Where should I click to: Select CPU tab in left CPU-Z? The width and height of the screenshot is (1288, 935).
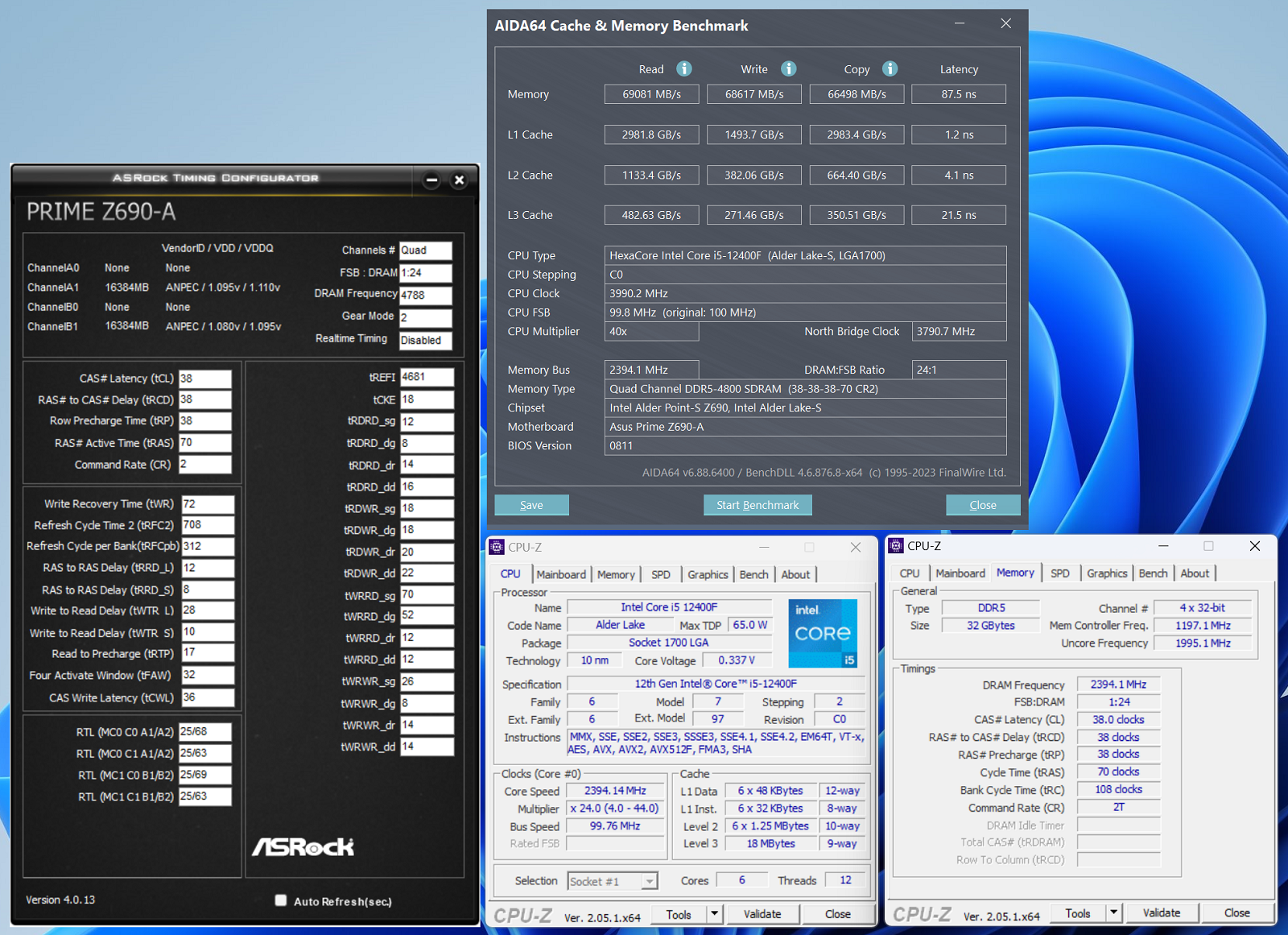click(510, 573)
